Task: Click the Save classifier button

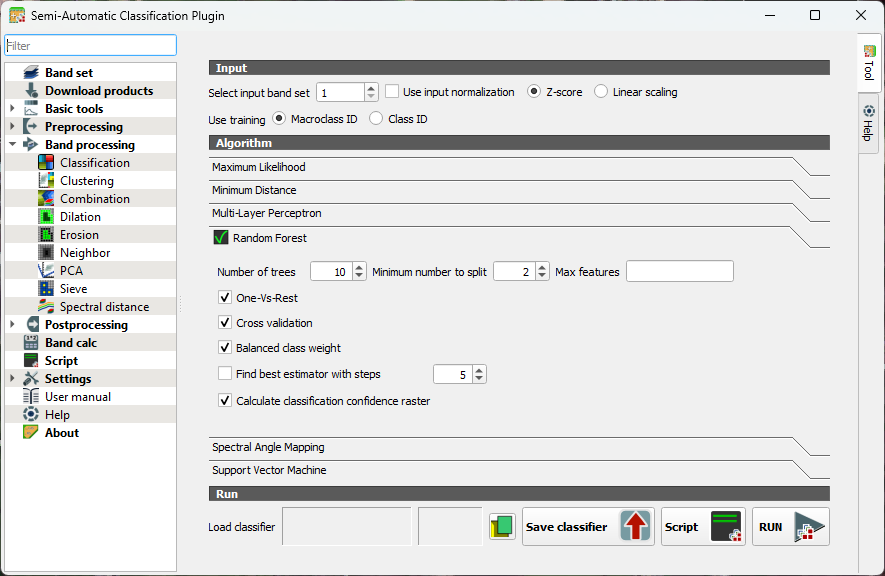Action: pos(588,527)
